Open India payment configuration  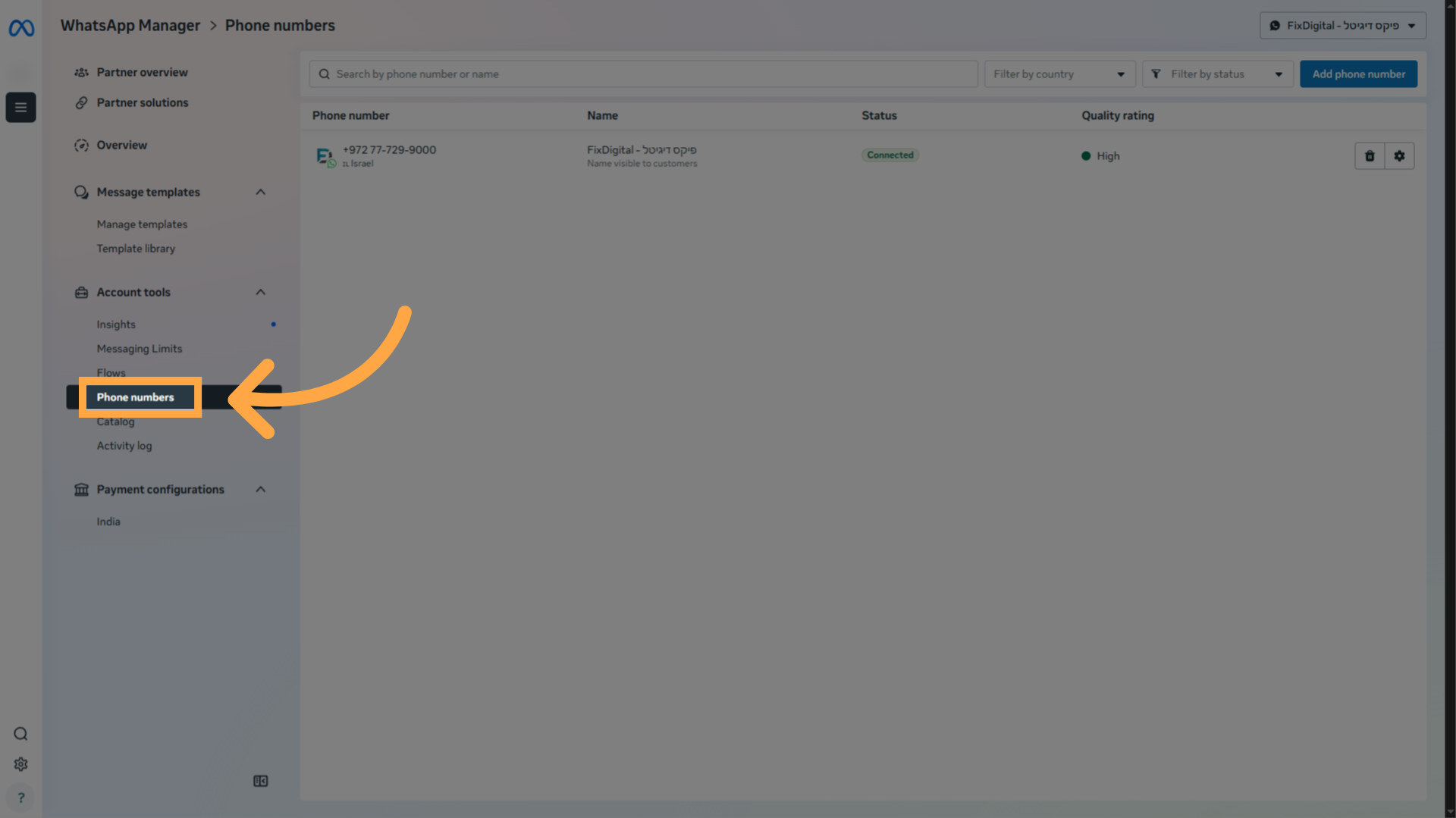point(108,522)
